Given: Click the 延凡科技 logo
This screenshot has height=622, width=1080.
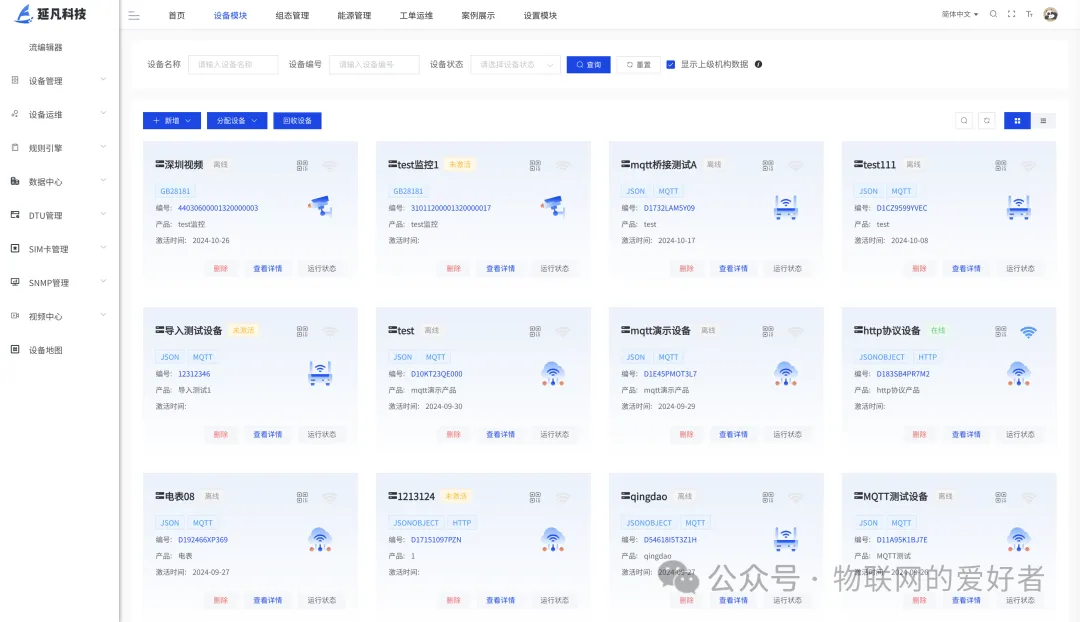Looking at the screenshot, I should [x=51, y=14].
